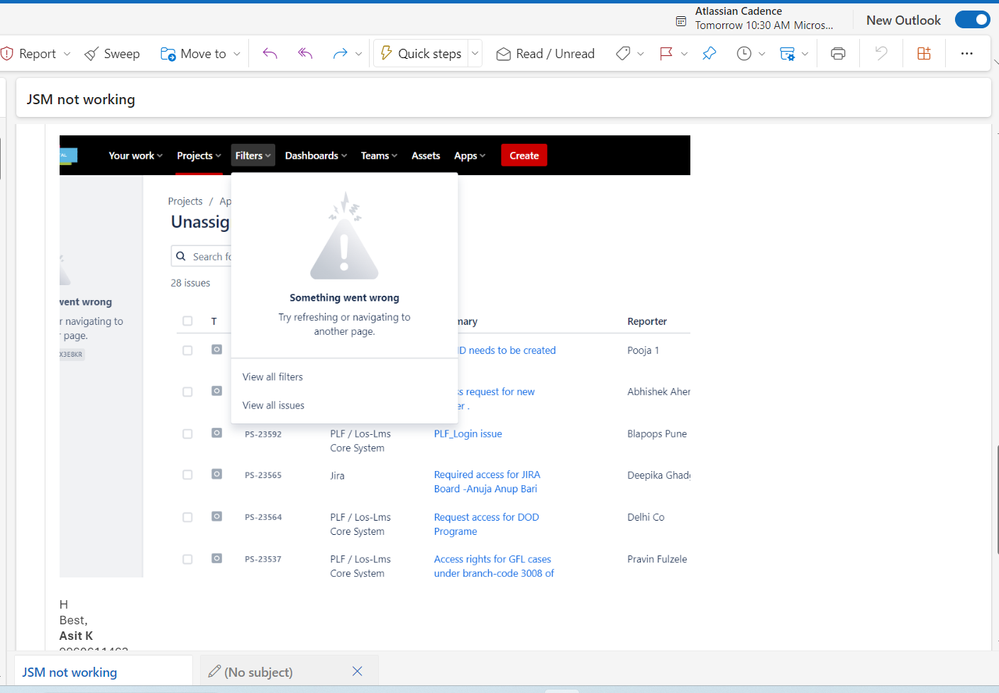This screenshot has width=999, height=693.
Task: Open the More options ellipsis
Action: click(967, 54)
